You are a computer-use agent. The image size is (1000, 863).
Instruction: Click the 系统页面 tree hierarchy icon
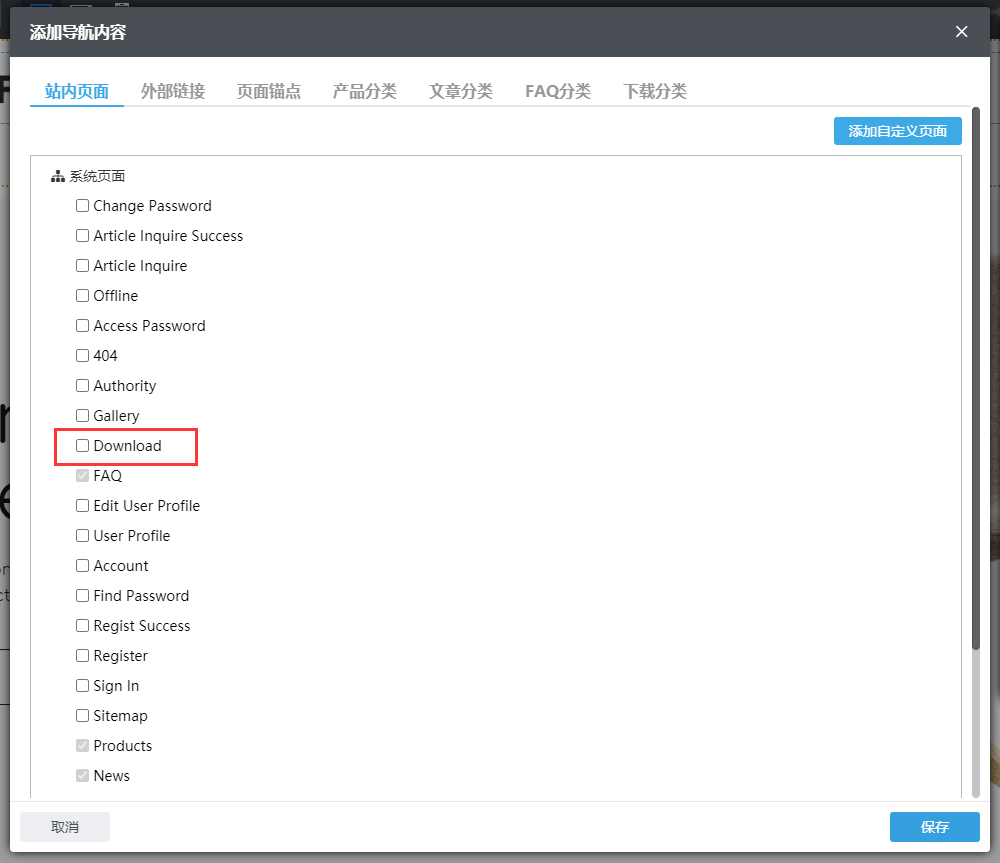(57, 177)
